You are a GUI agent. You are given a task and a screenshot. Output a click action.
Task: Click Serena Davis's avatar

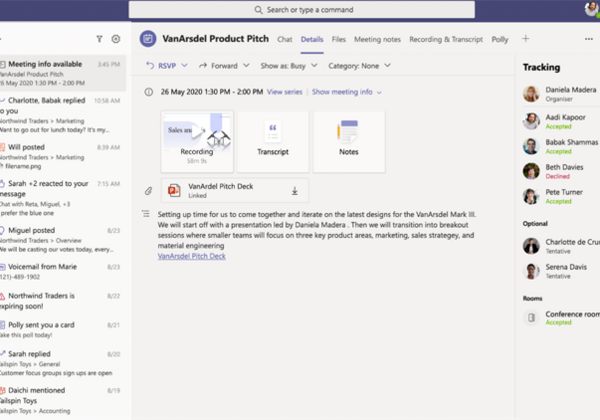531,271
